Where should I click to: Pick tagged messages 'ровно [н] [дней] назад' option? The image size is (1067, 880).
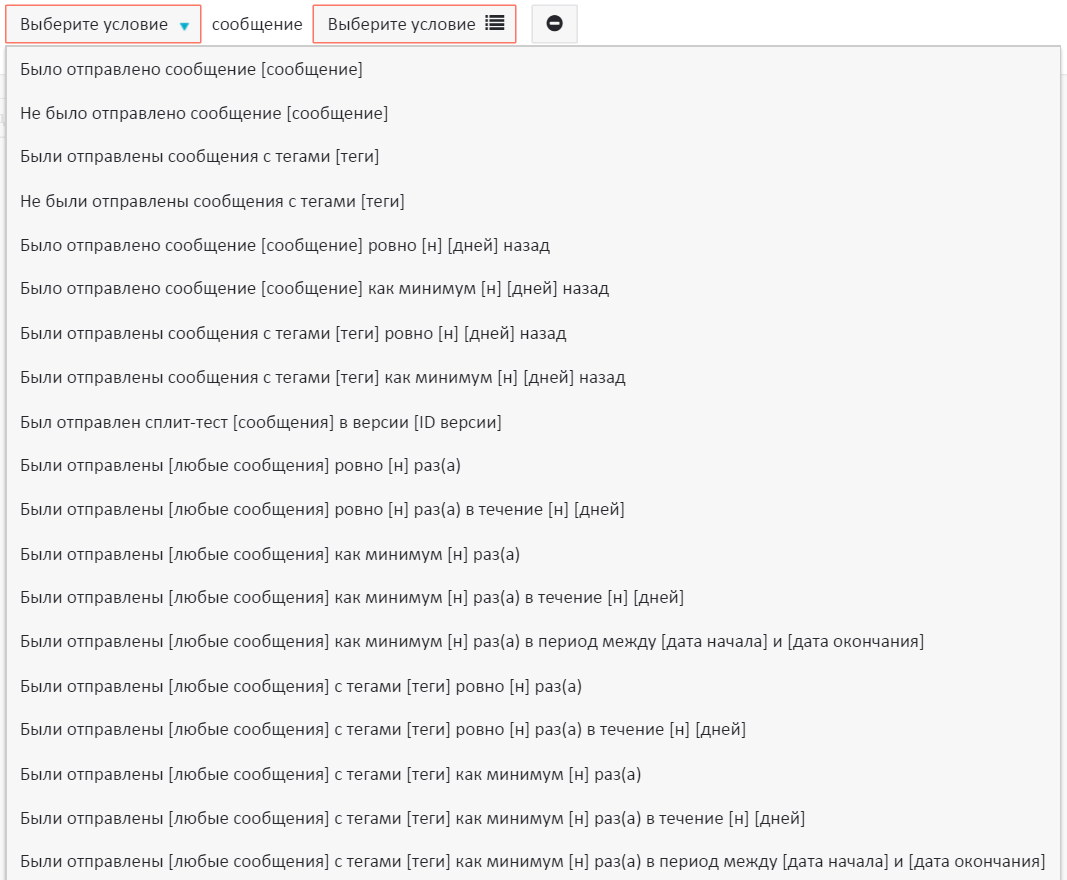(x=293, y=333)
